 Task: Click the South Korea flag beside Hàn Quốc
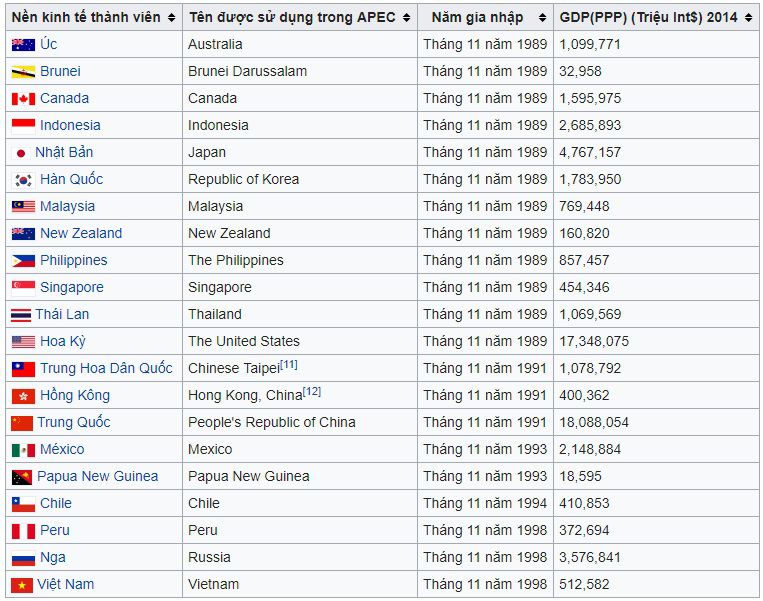(23, 180)
